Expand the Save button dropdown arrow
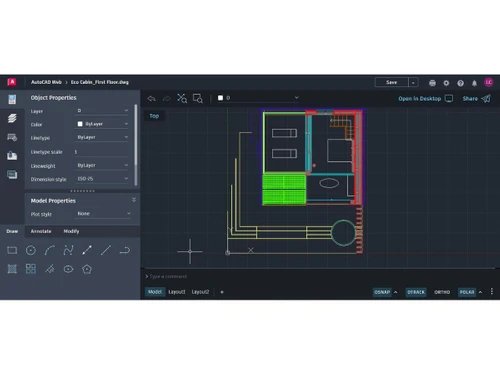The image size is (500, 375). tap(413, 82)
